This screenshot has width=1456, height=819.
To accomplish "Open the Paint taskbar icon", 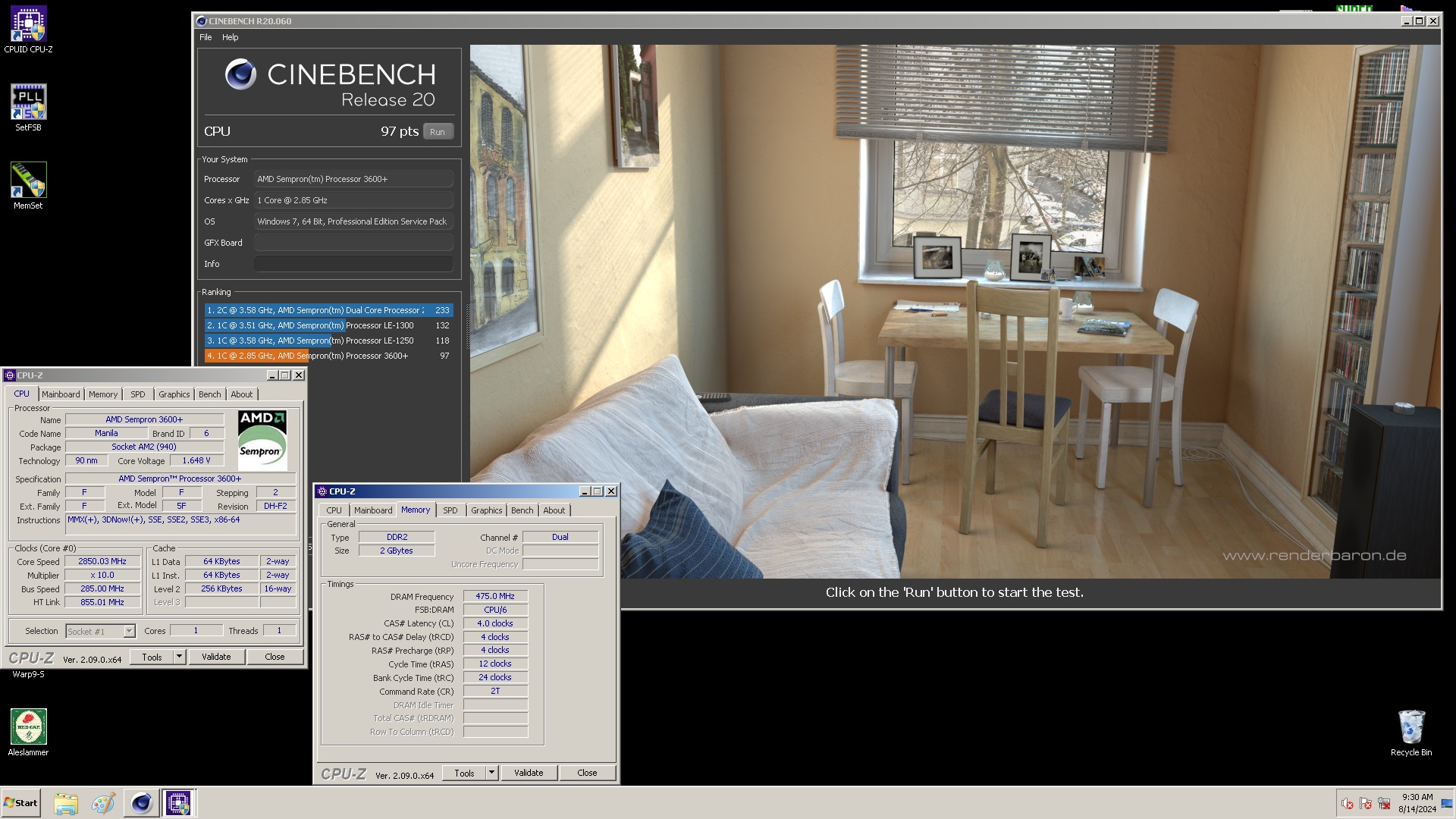I will [x=103, y=803].
